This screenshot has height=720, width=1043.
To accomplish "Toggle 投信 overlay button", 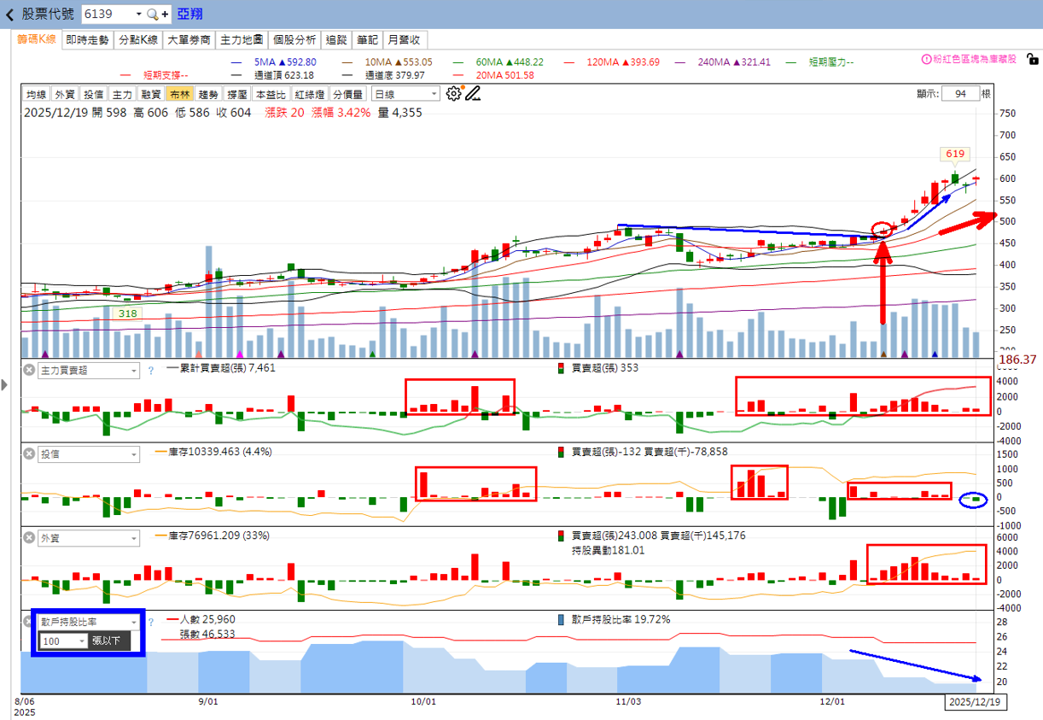I will point(93,94).
